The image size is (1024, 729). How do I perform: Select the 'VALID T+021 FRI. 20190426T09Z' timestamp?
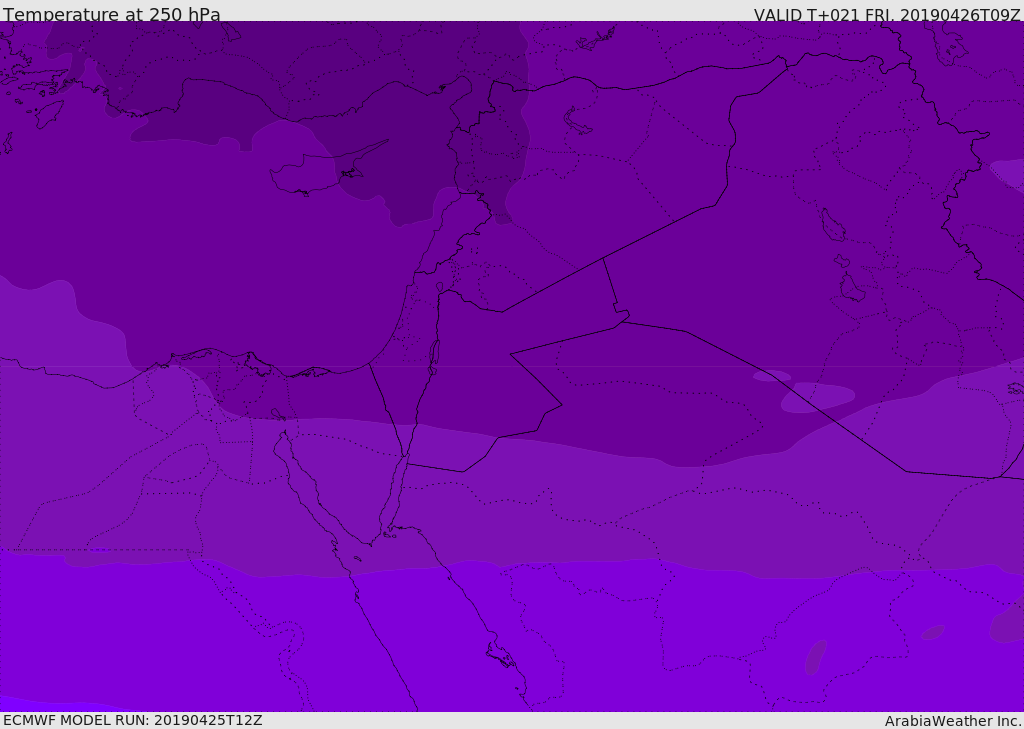pos(887,14)
